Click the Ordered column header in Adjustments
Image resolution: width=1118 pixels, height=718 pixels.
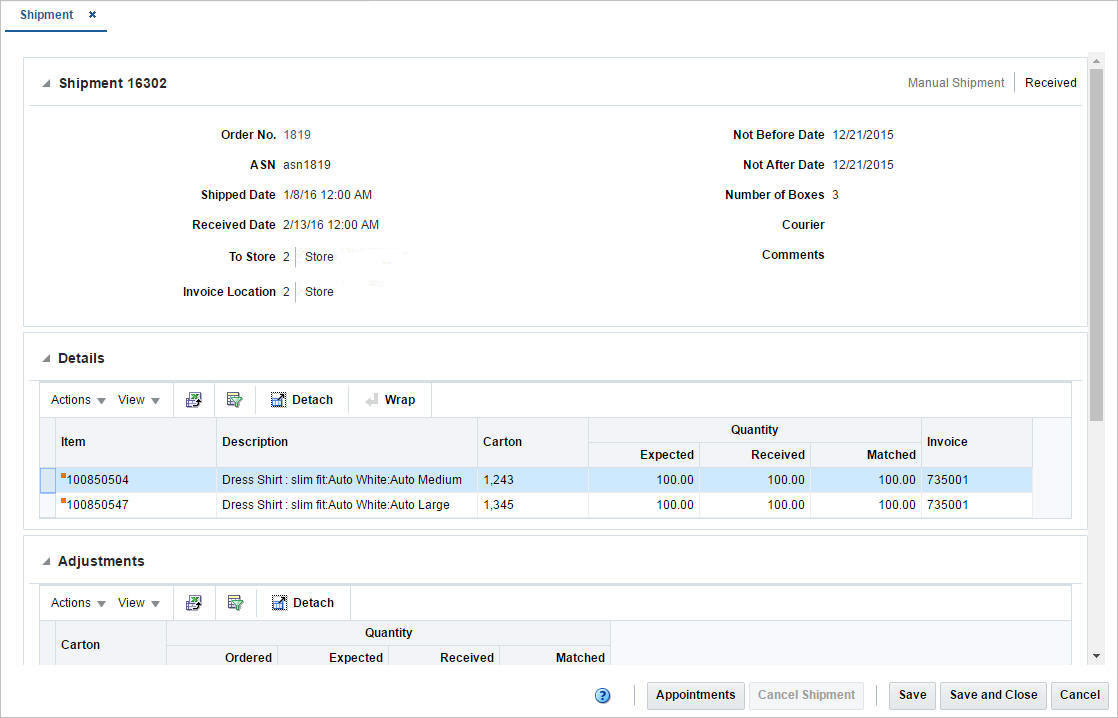point(222,657)
